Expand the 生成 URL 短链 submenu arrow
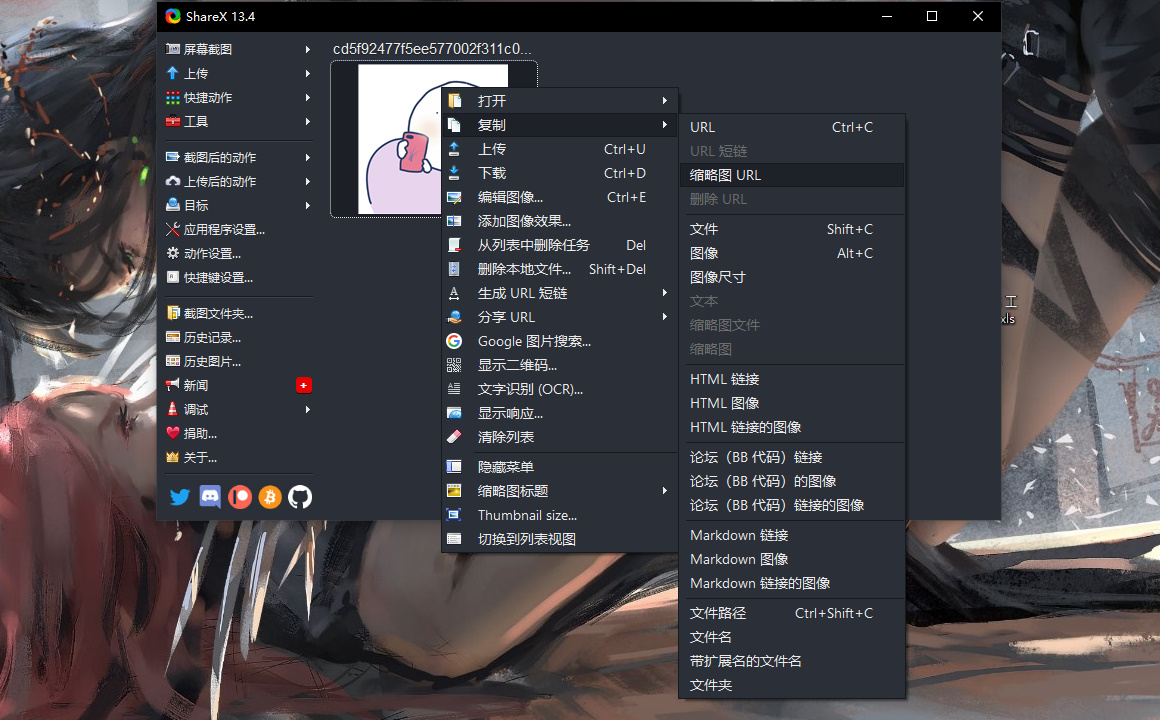Screen dimensions: 1160x720 pos(665,293)
